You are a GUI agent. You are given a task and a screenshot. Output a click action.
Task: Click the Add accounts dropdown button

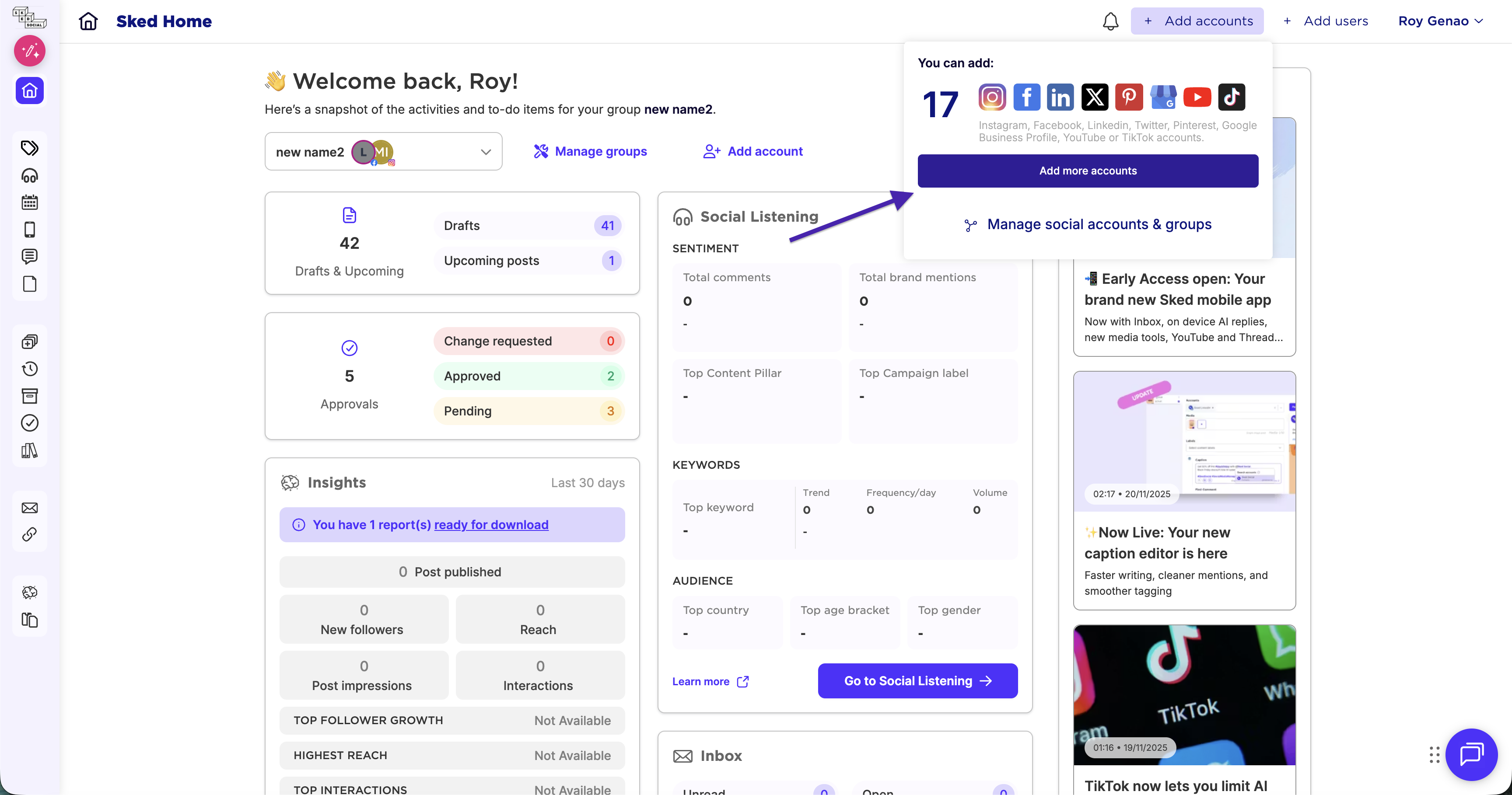click(x=1197, y=21)
